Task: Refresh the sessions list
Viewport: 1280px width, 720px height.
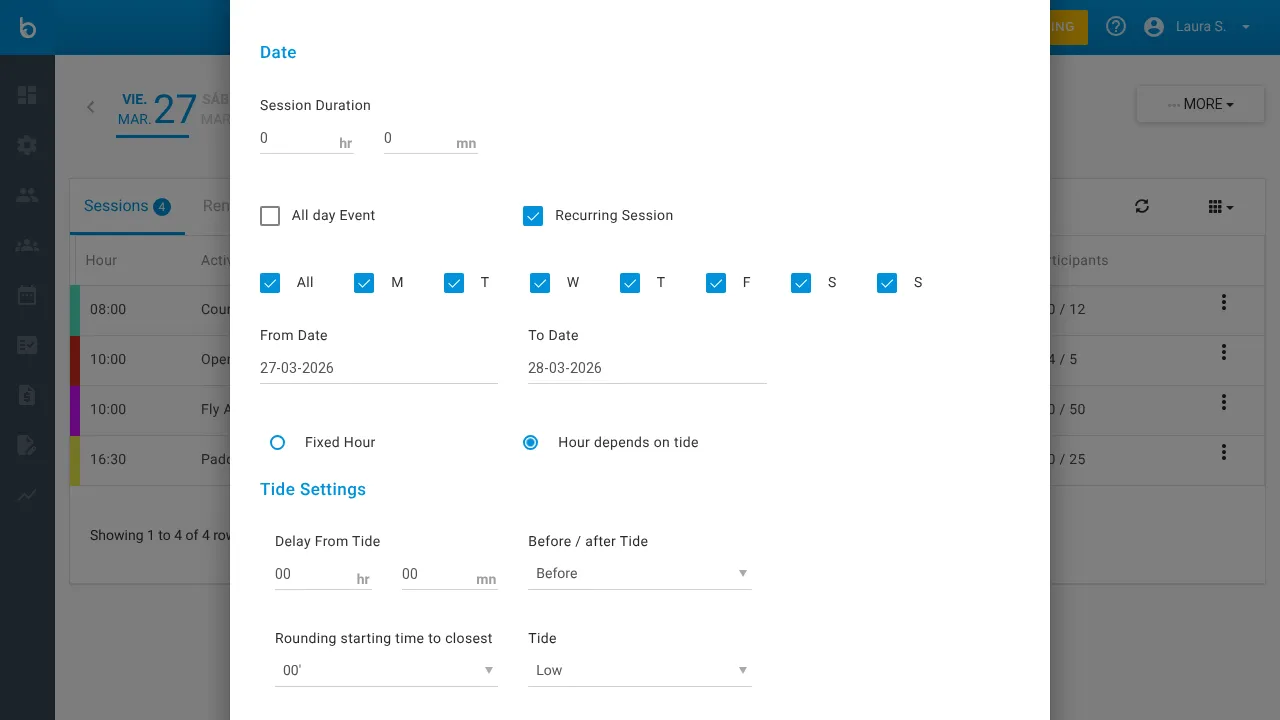Action: pos(1142,206)
